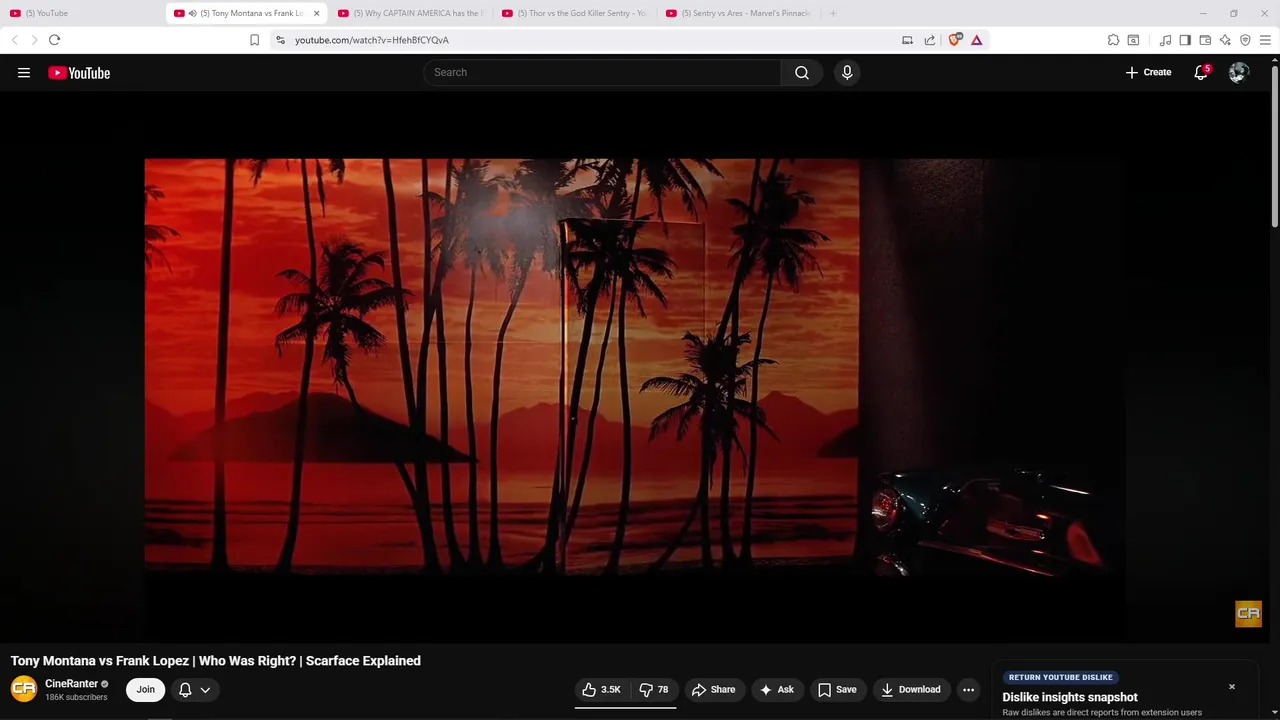Like the video with 3.5K thumbs up
1280x720 pixels.
click(601, 689)
